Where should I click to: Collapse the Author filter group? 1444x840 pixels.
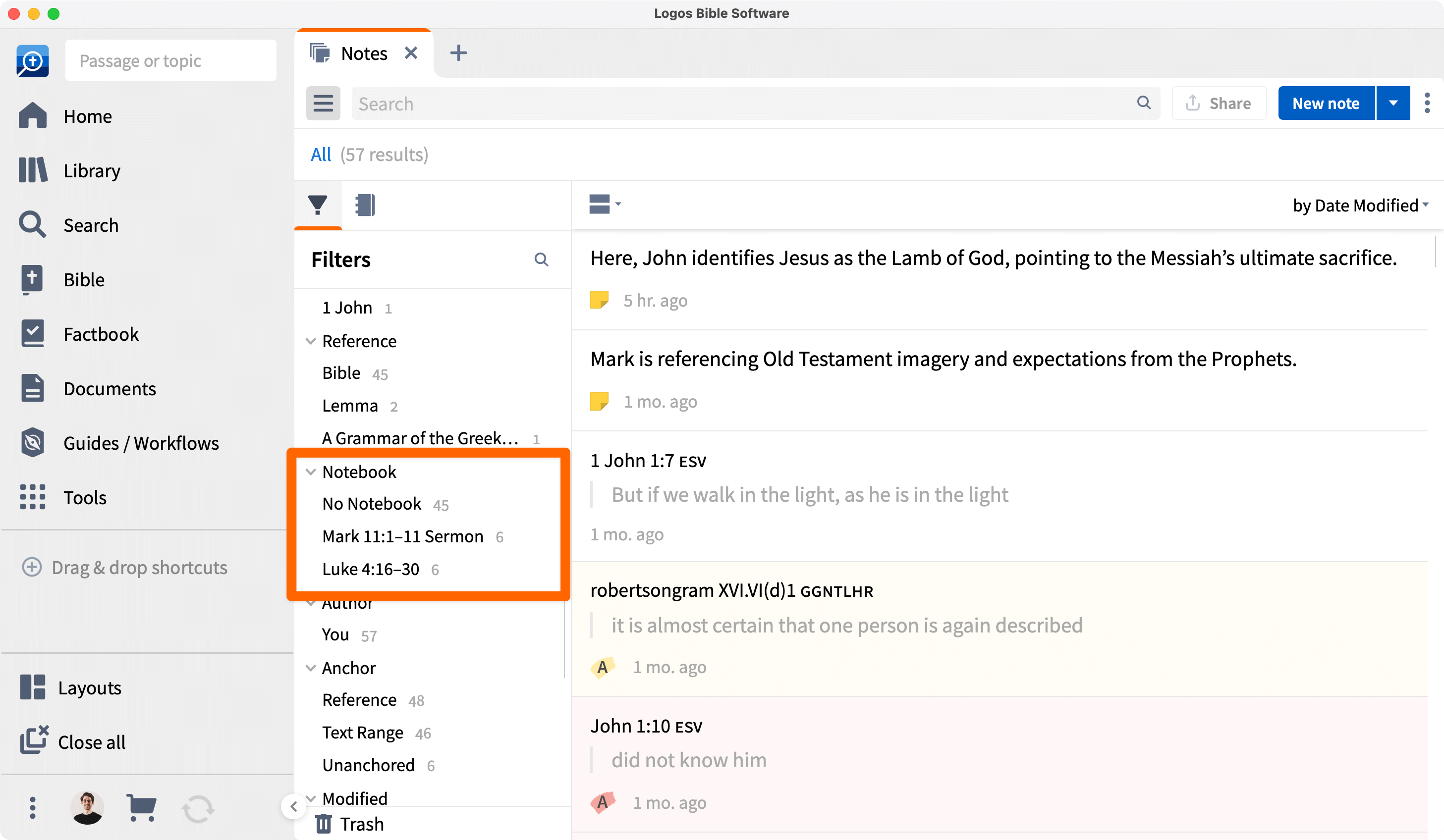pyautogui.click(x=311, y=604)
